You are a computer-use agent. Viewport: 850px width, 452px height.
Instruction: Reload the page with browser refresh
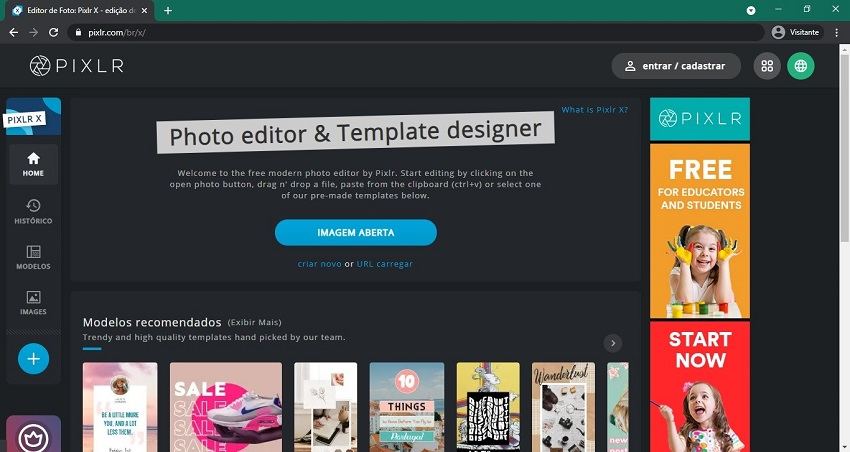[53, 32]
